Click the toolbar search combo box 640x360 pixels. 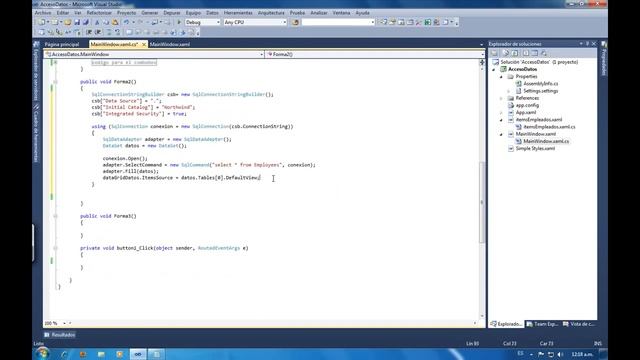click(x=338, y=22)
